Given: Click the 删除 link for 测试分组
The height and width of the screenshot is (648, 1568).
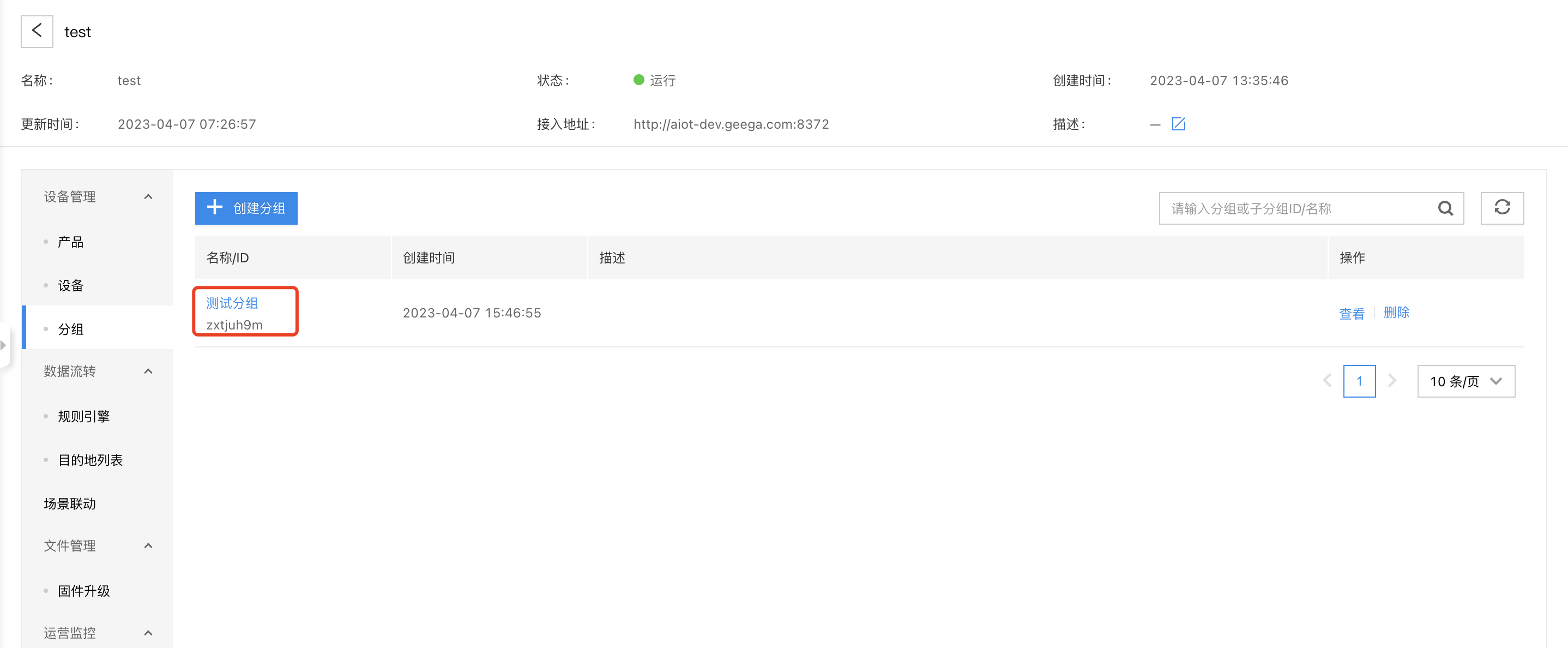Looking at the screenshot, I should pos(1396,313).
